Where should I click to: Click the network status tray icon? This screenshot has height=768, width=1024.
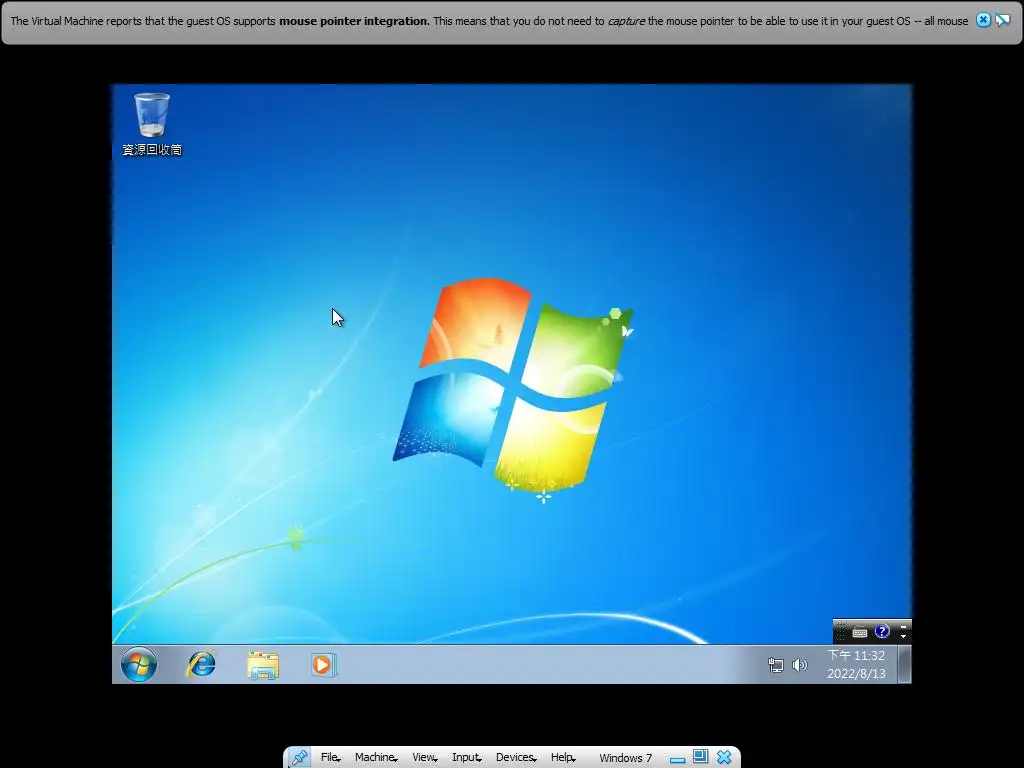(x=775, y=665)
